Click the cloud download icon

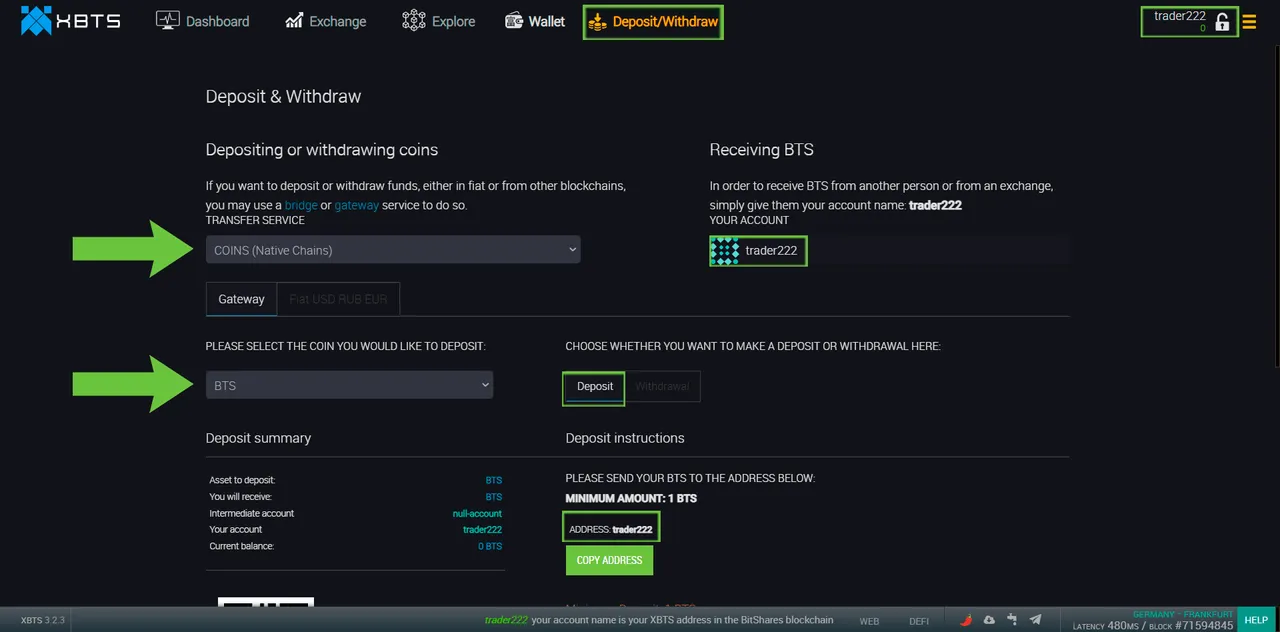989,620
